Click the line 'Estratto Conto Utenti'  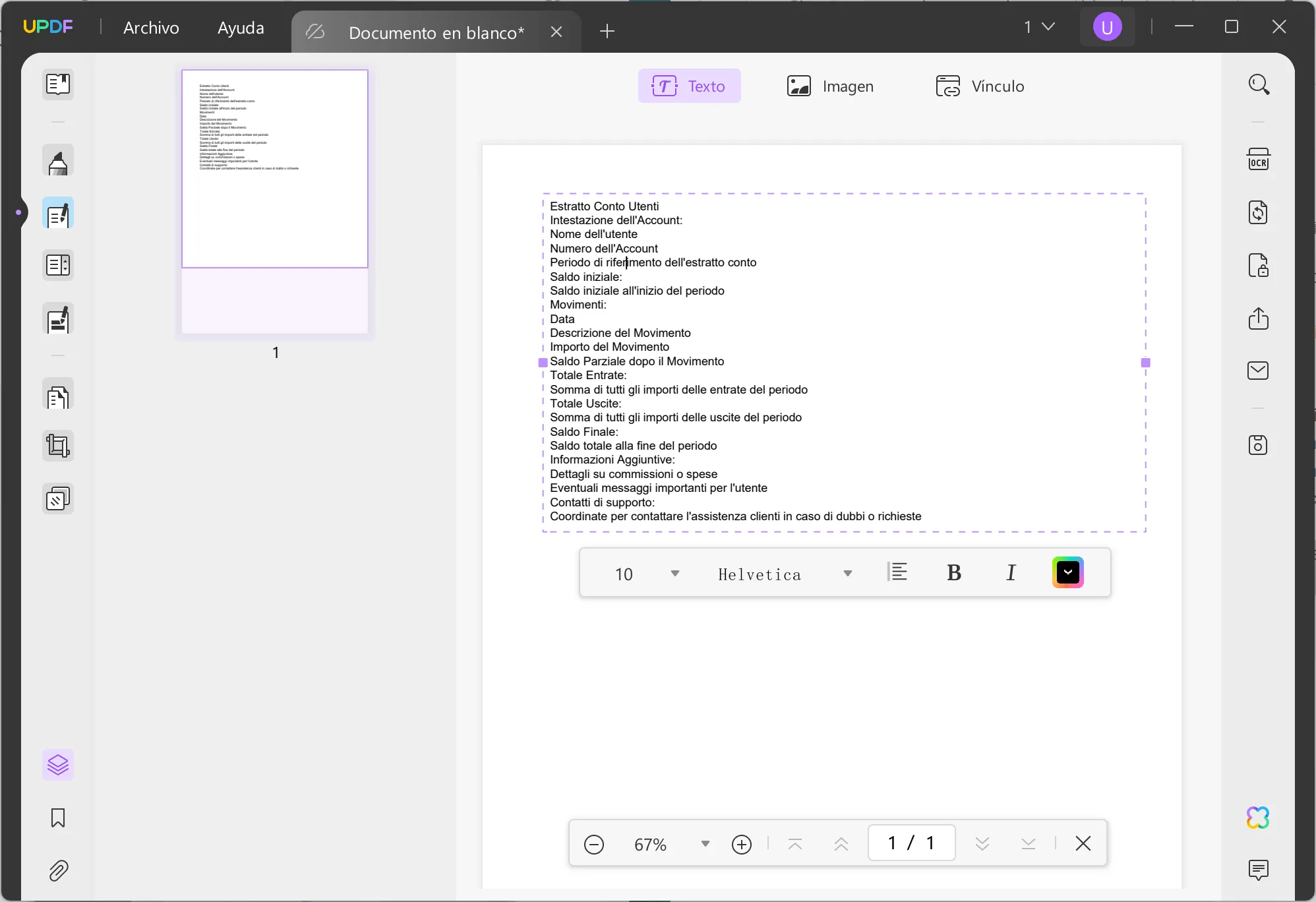(605, 206)
